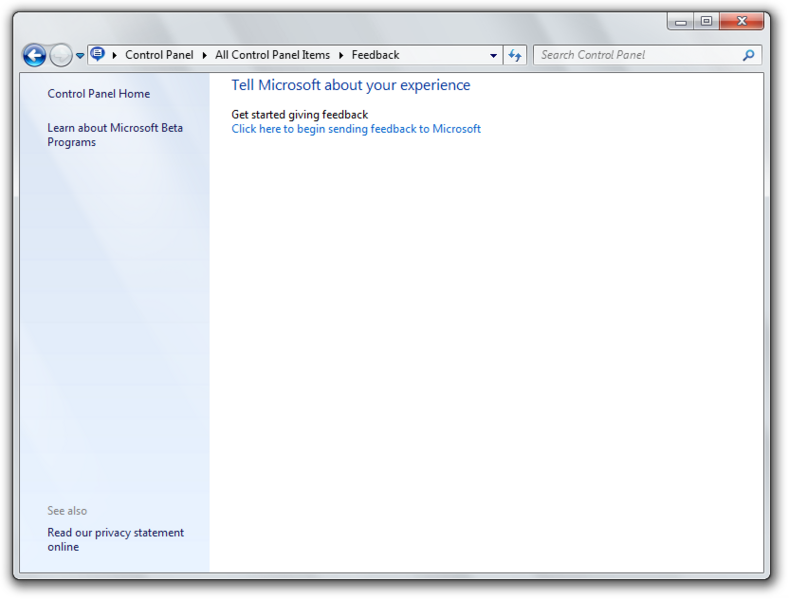This screenshot has width=789, height=599.
Task: Click the Get started giving feedback text
Action: 299,115
